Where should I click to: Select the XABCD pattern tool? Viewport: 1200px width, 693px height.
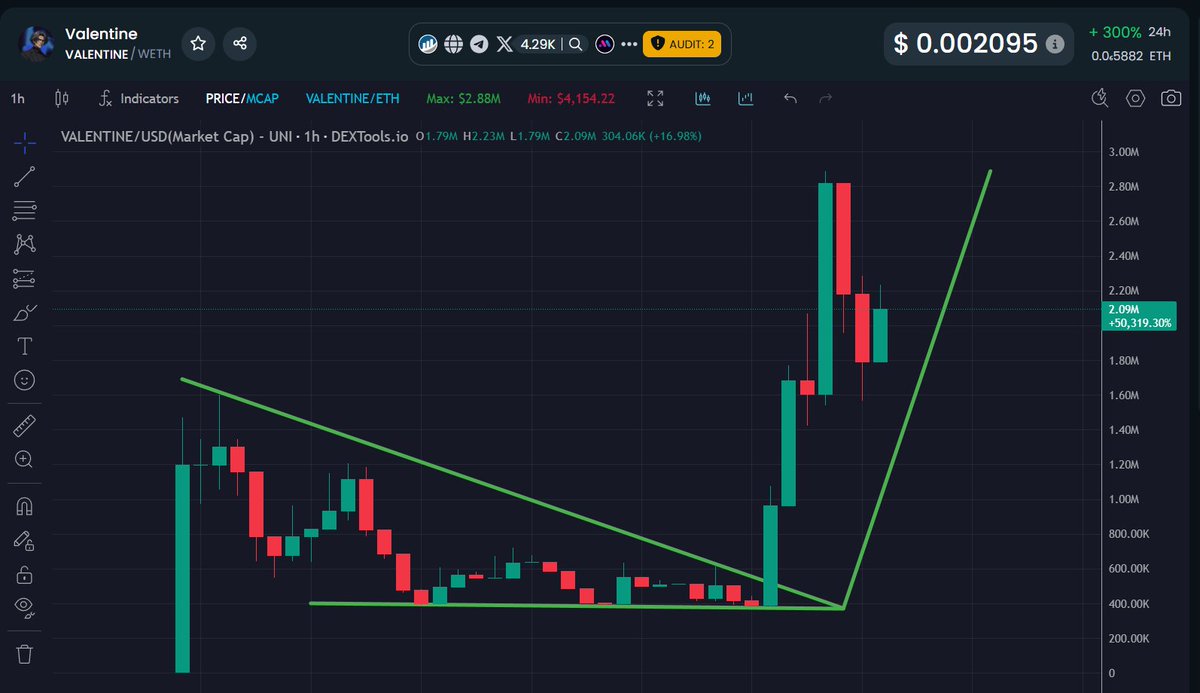coord(25,243)
